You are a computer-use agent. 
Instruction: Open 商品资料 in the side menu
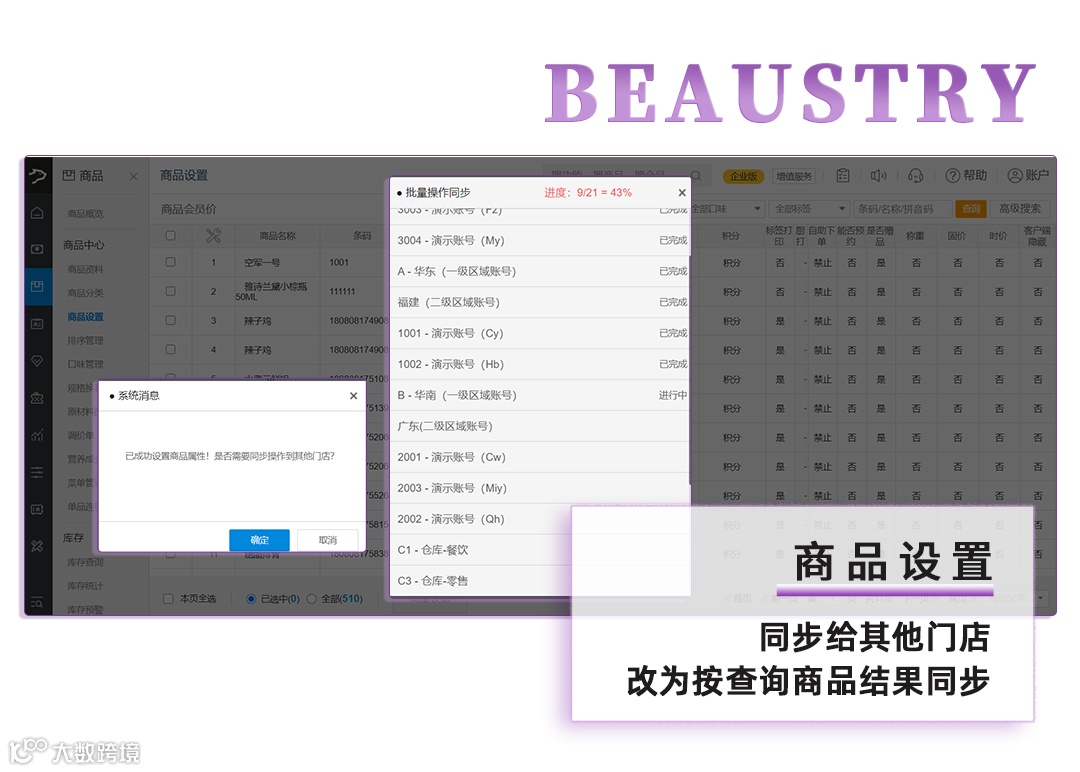coord(85,269)
